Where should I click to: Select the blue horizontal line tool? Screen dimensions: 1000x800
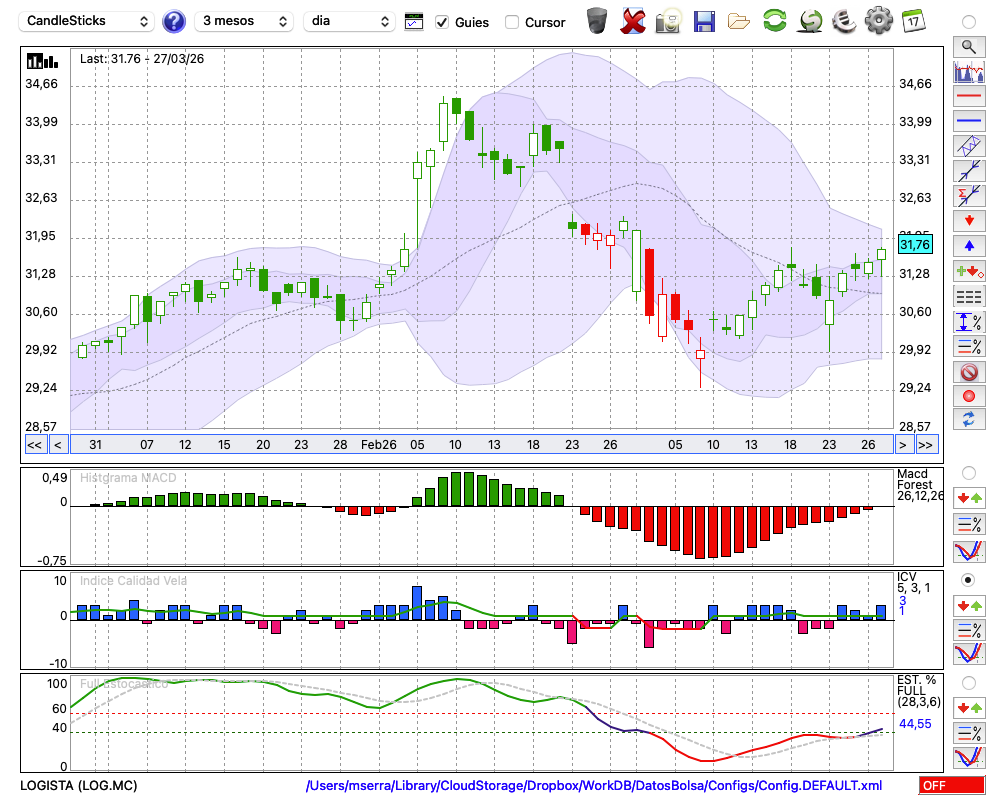click(x=968, y=121)
